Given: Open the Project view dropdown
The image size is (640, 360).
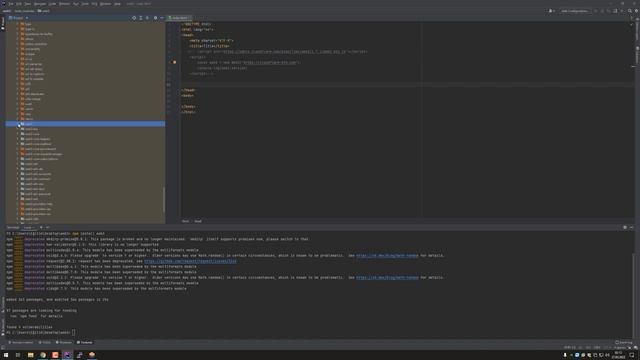Looking at the screenshot, I should pyautogui.click(x=18, y=18).
